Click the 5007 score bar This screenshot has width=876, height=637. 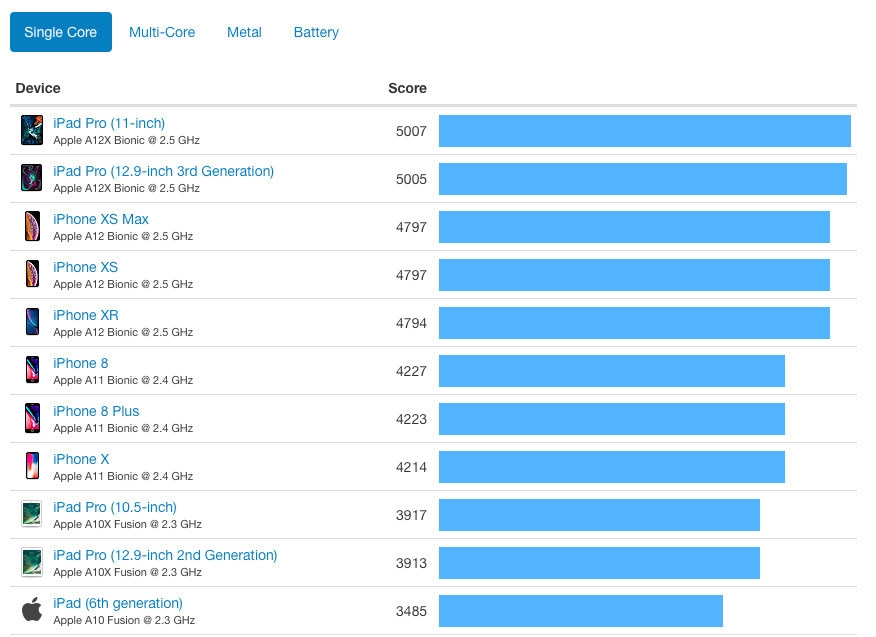pos(645,131)
